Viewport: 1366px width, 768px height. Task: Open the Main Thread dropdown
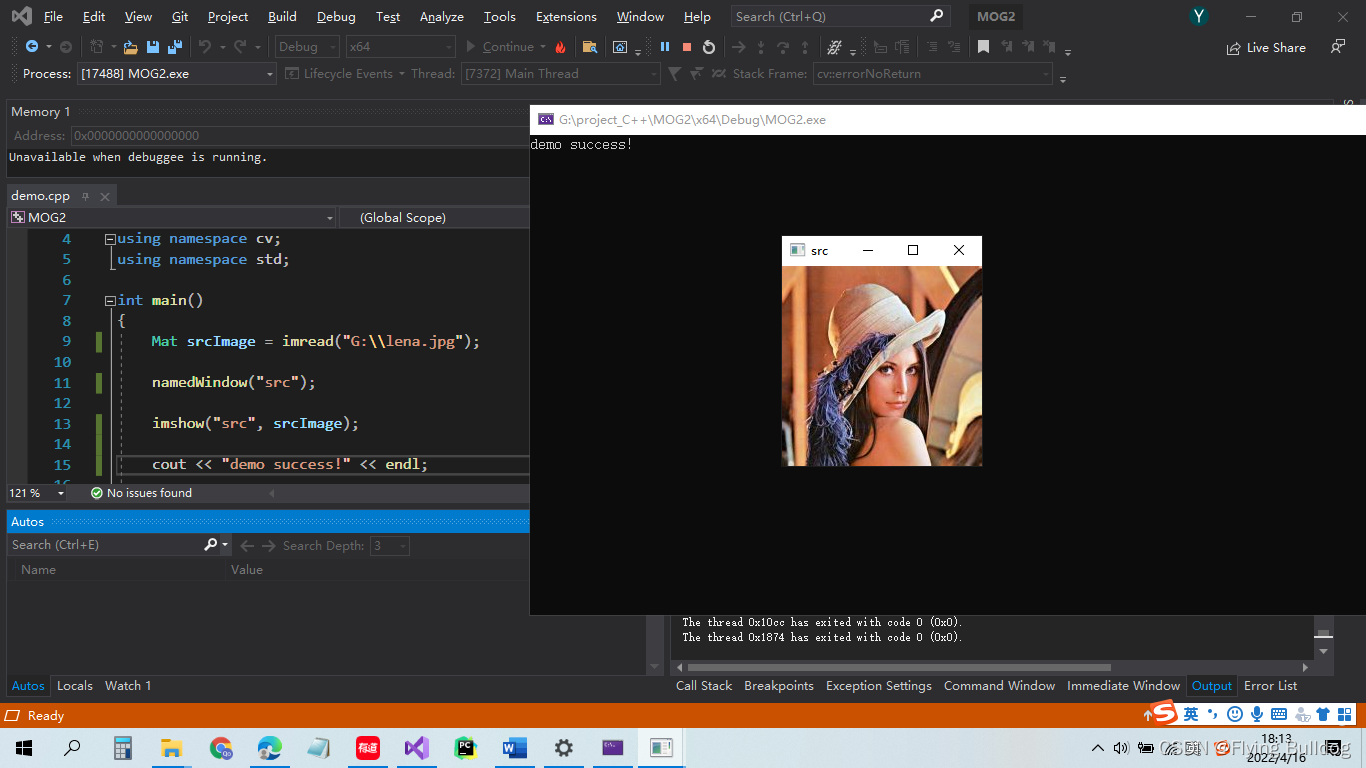click(561, 73)
